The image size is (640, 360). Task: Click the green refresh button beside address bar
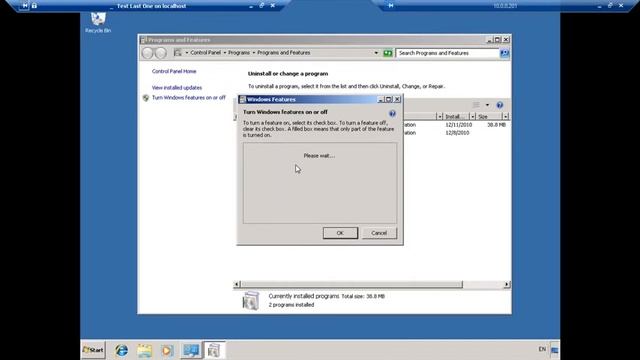[x=387, y=53]
